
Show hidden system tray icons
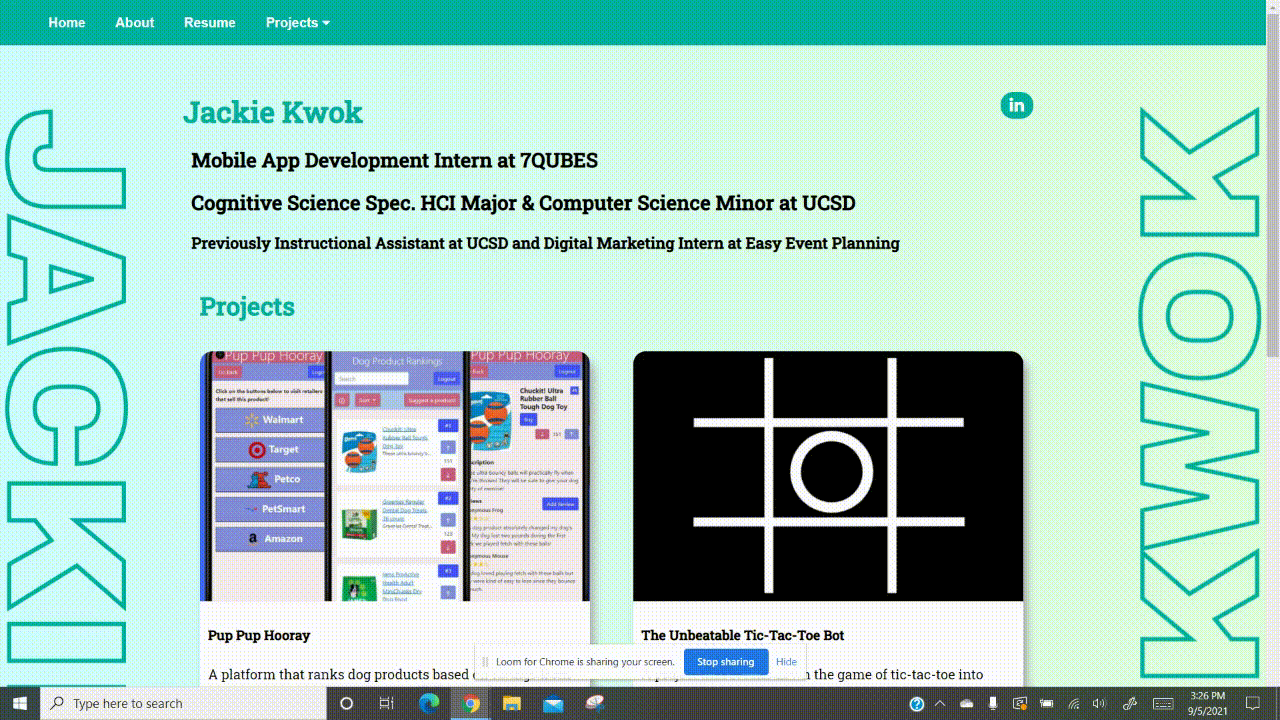(x=941, y=704)
